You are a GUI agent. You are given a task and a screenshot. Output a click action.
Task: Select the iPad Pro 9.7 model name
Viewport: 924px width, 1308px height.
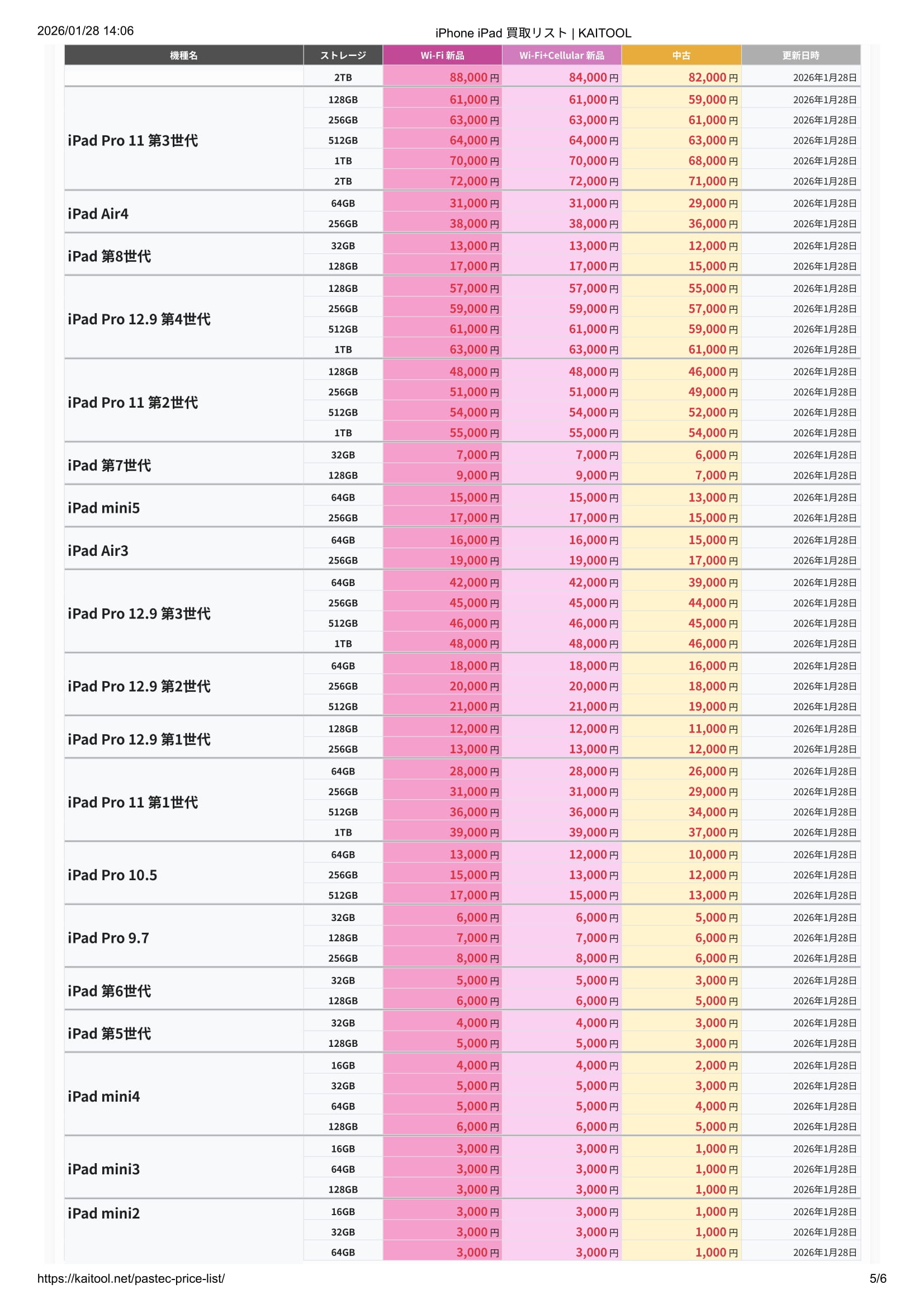coord(108,938)
